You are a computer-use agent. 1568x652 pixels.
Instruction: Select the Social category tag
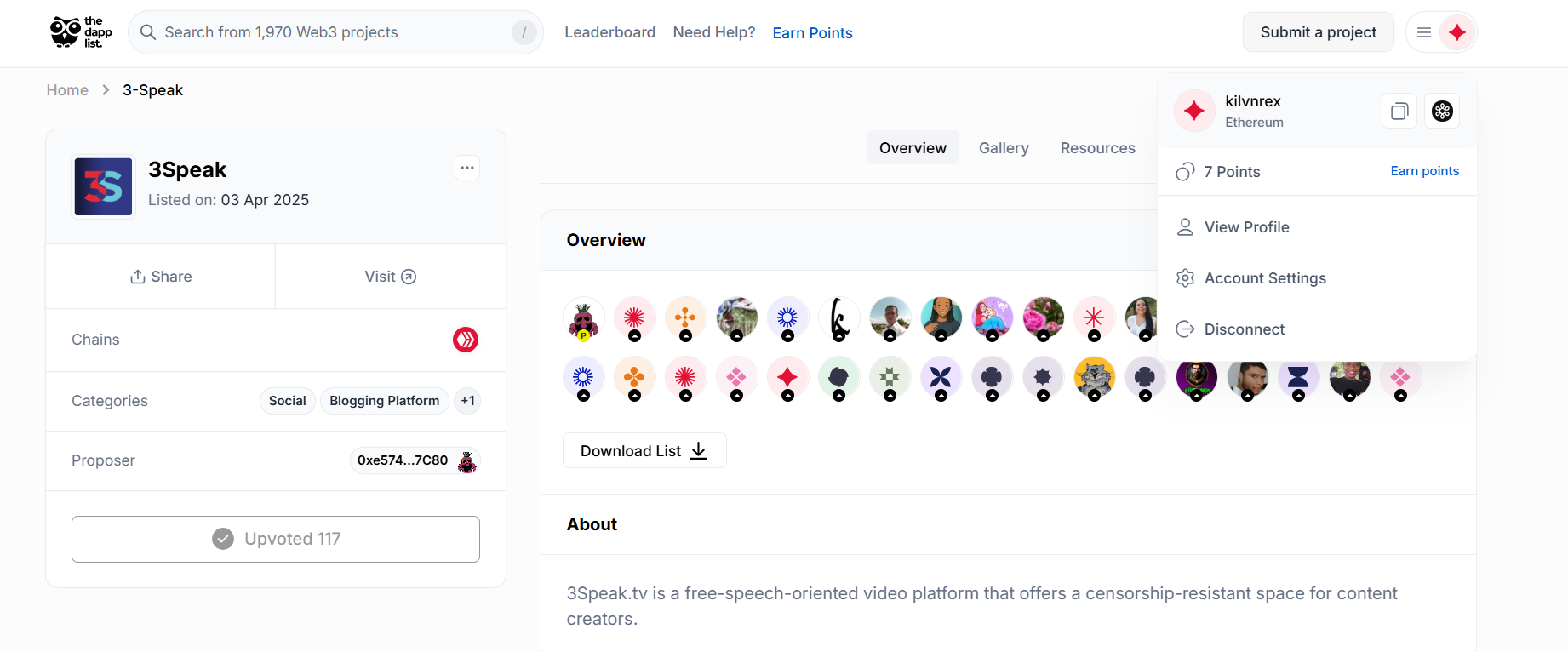(x=288, y=401)
